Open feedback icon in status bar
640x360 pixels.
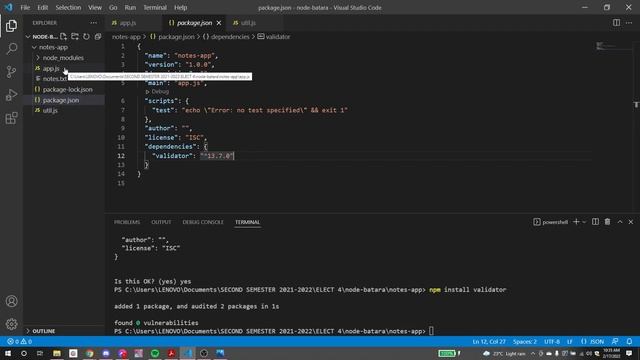pos(615,341)
